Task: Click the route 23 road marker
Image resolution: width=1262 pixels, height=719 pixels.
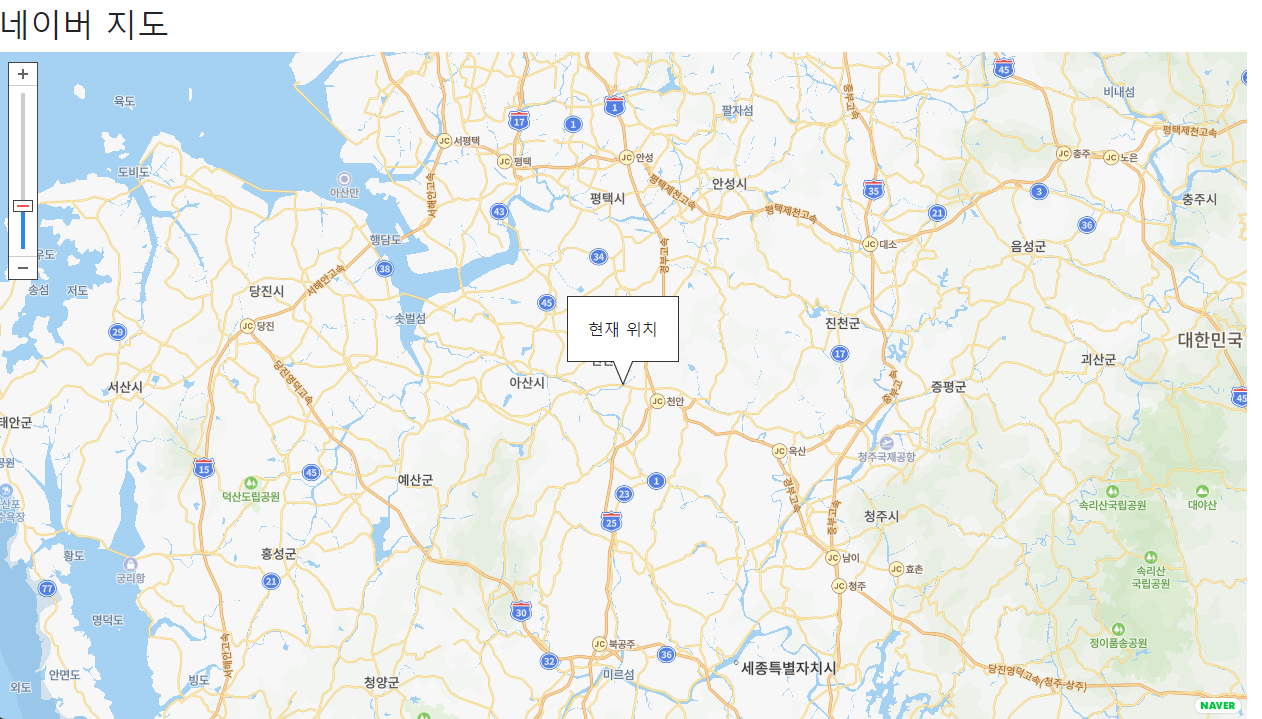Action: point(624,494)
